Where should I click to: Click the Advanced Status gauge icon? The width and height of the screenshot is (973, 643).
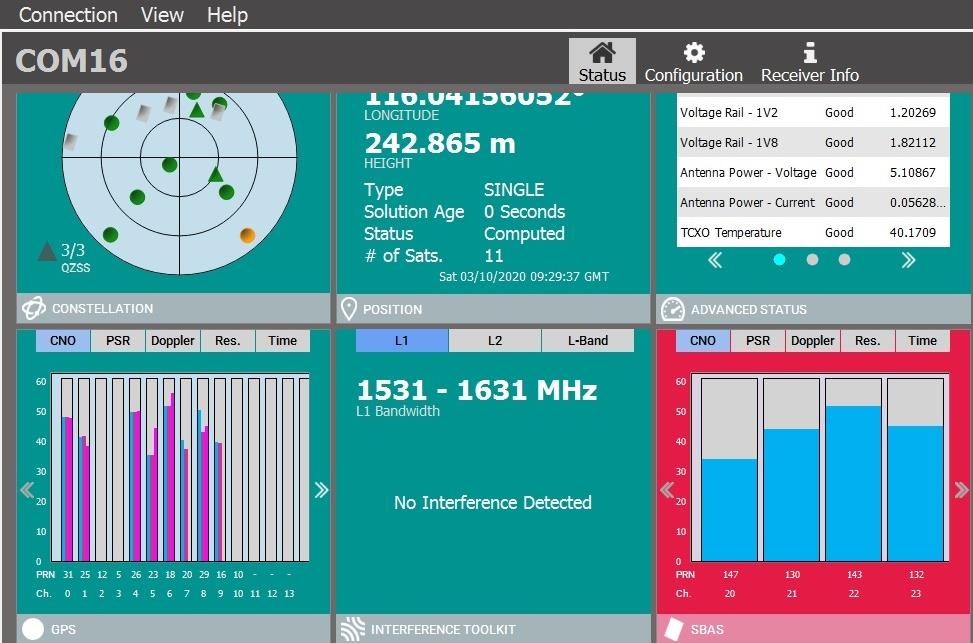pos(673,309)
